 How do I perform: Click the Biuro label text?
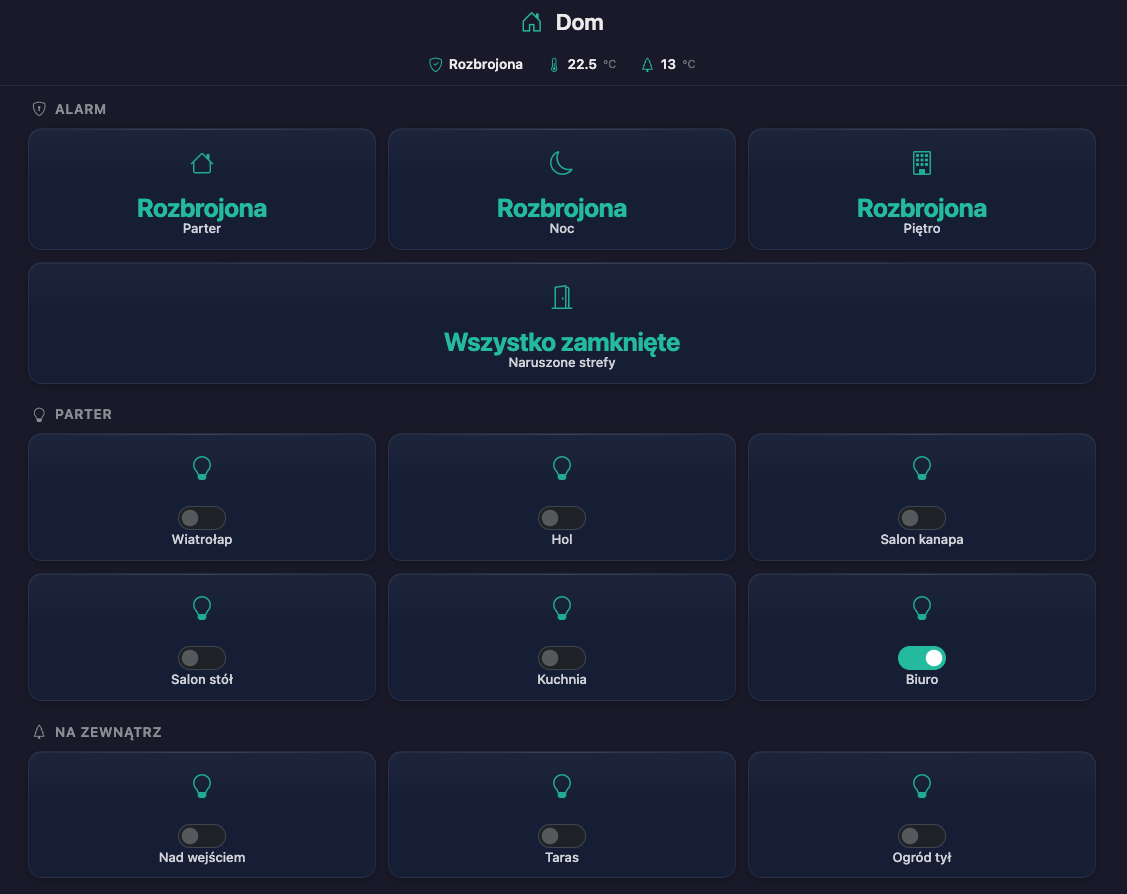921,680
